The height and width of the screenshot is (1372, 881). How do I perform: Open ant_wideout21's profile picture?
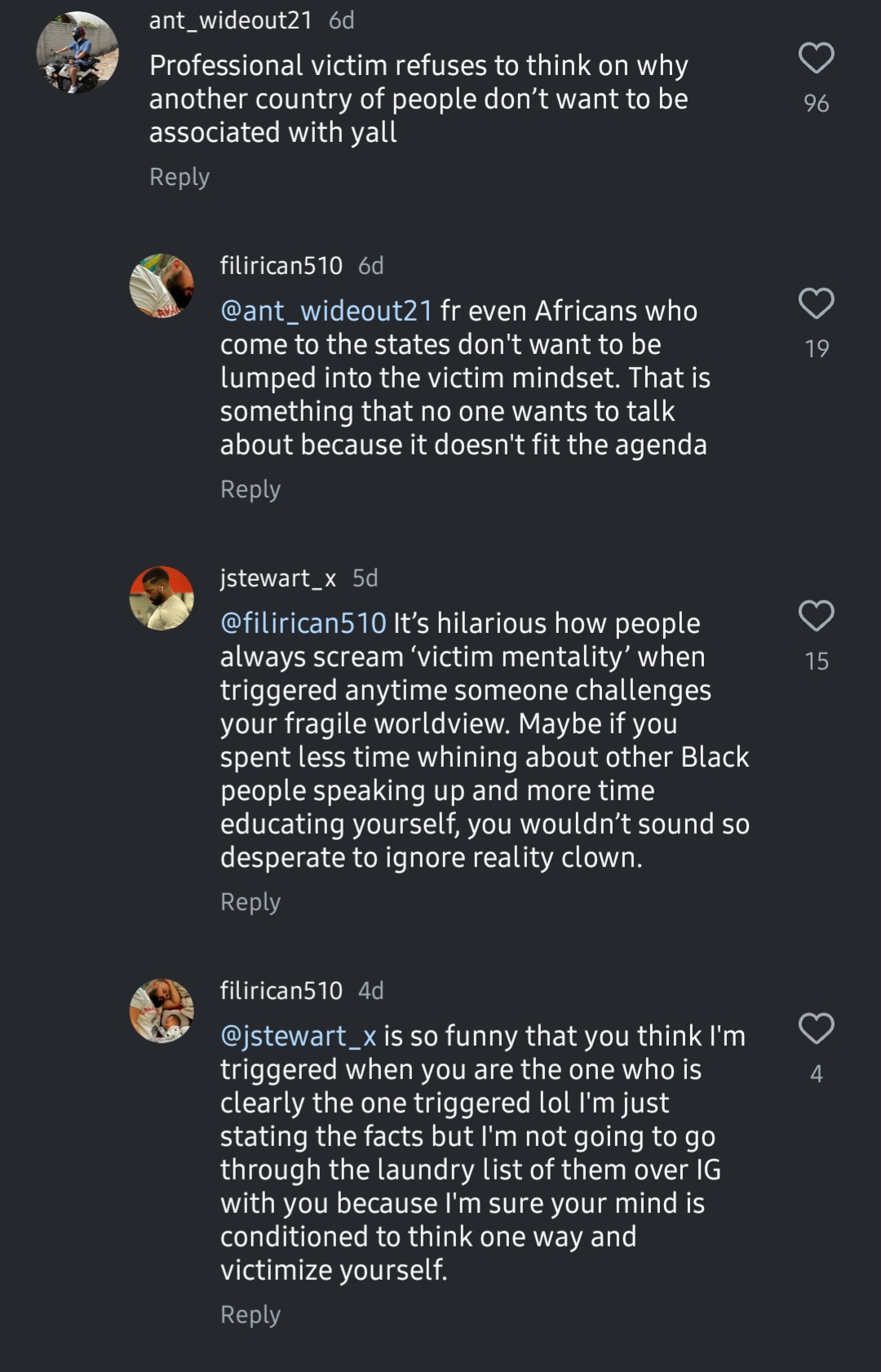(x=77, y=52)
